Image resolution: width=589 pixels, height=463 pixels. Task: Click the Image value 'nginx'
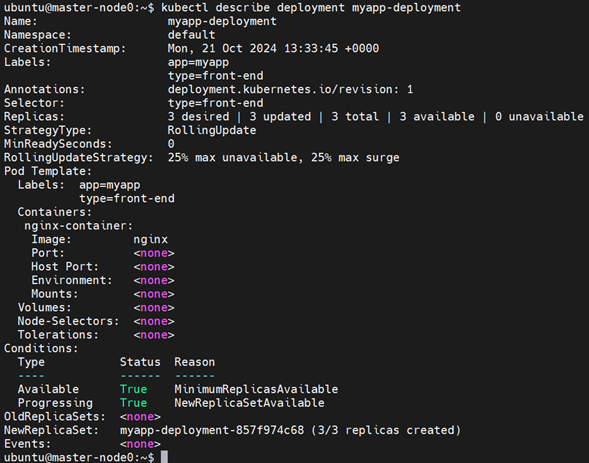150,240
